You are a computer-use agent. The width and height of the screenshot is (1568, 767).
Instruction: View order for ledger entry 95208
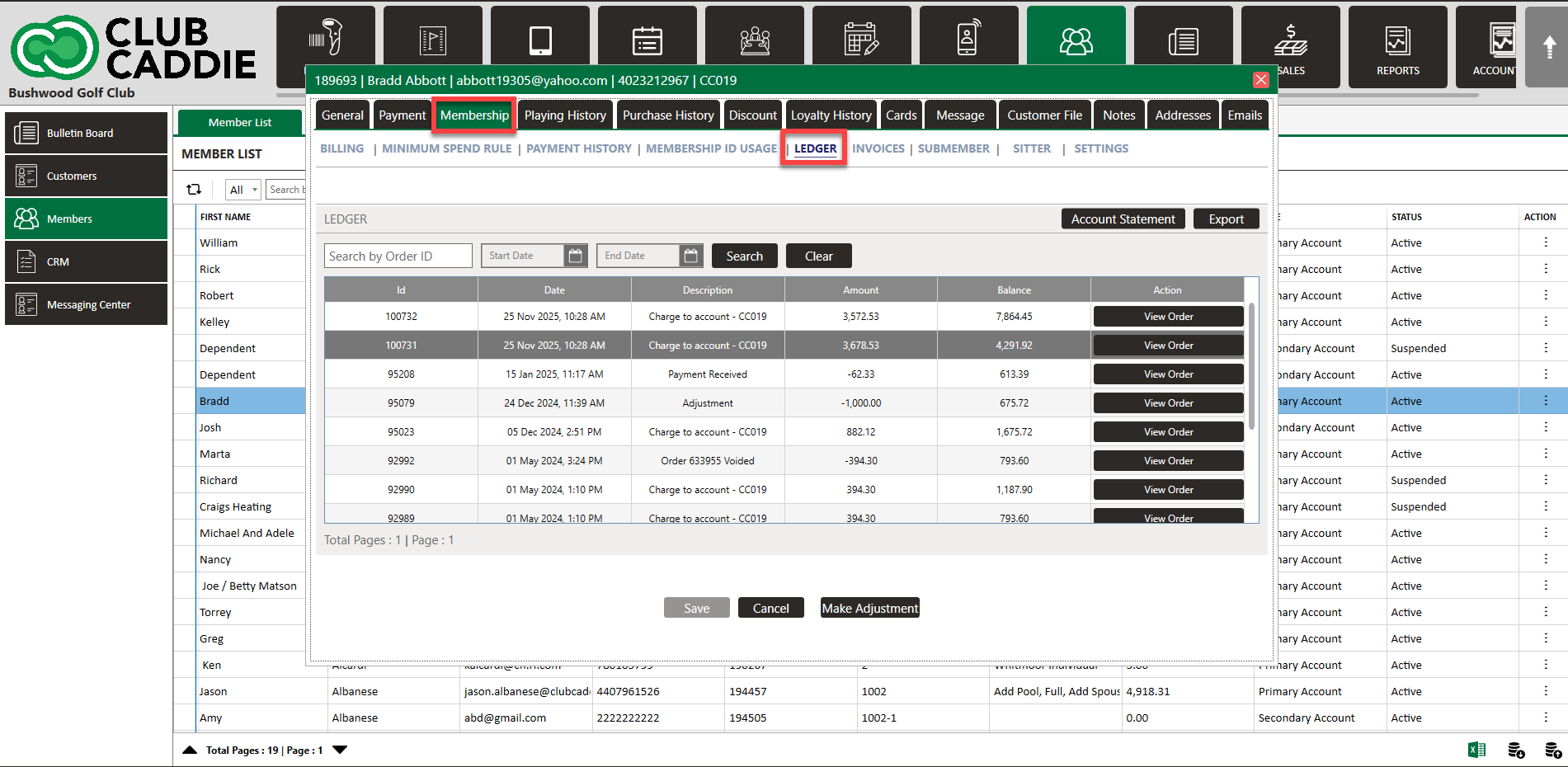point(1168,374)
